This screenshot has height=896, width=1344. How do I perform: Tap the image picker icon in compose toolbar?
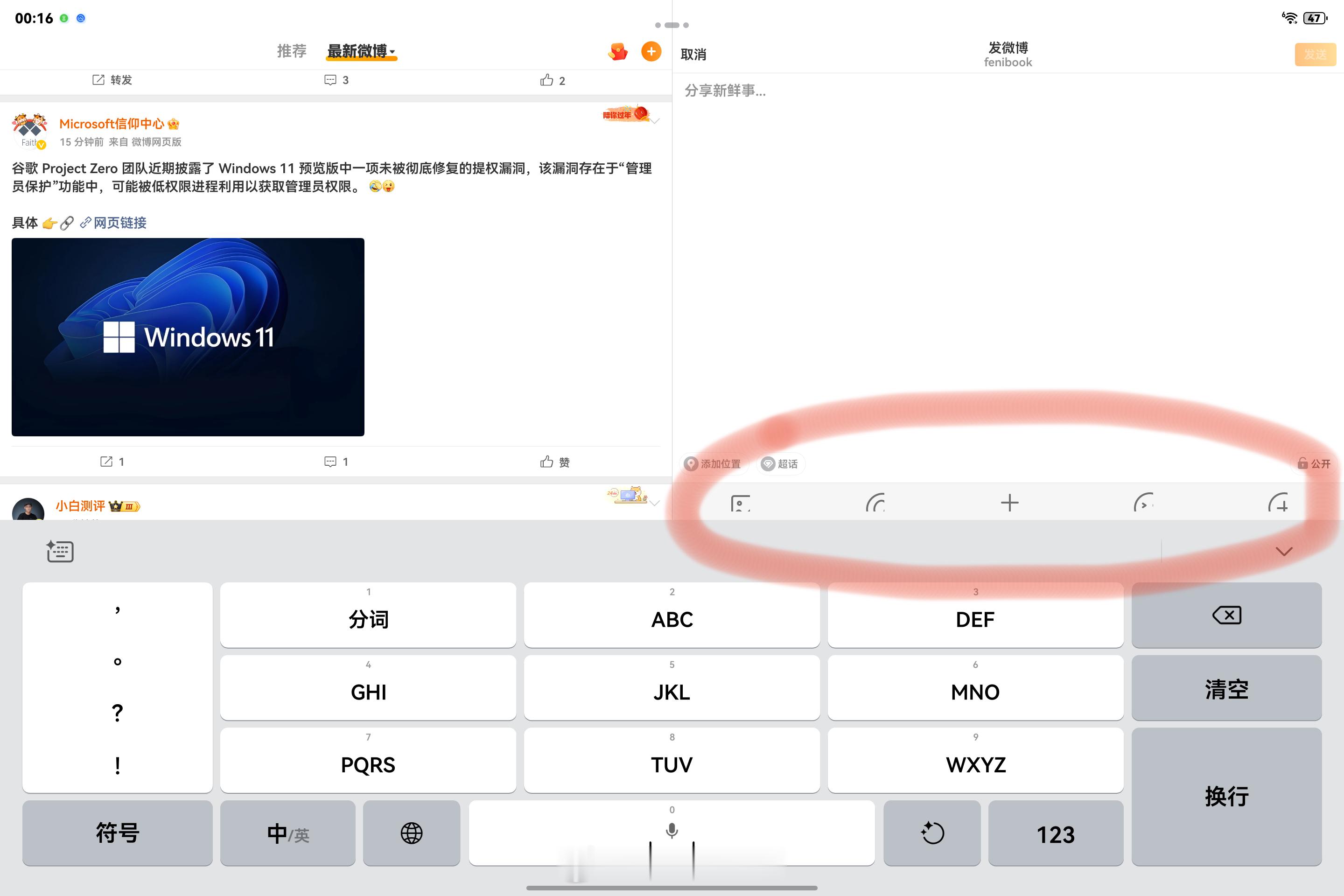[x=741, y=504]
